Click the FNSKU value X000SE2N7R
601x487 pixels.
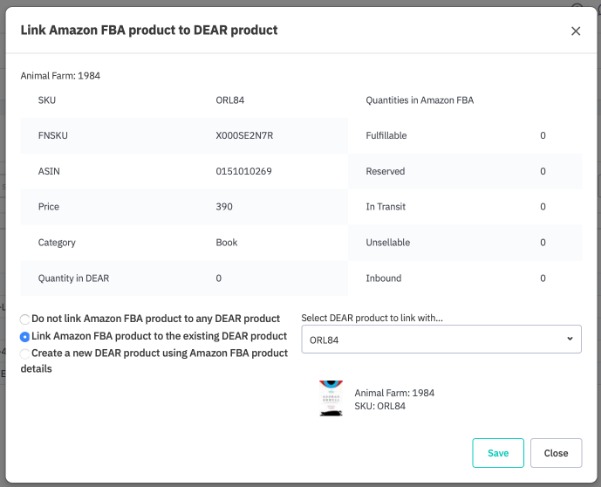tap(243, 136)
